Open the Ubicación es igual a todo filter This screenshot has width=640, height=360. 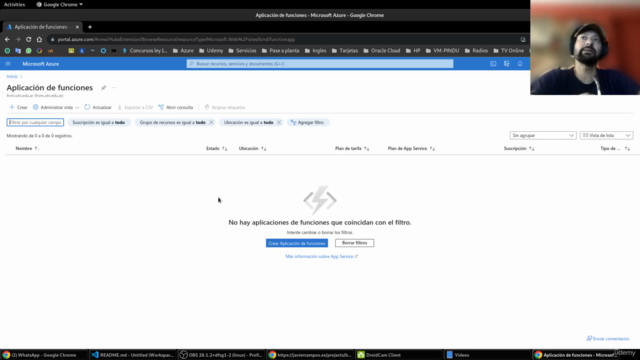(x=248, y=122)
